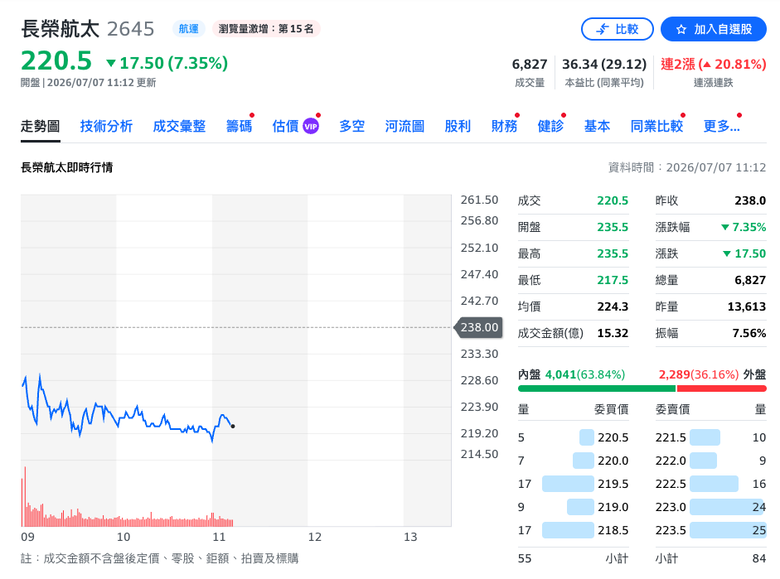Select the 多空 tab
This screenshot has height=579, width=780.
(352, 126)
